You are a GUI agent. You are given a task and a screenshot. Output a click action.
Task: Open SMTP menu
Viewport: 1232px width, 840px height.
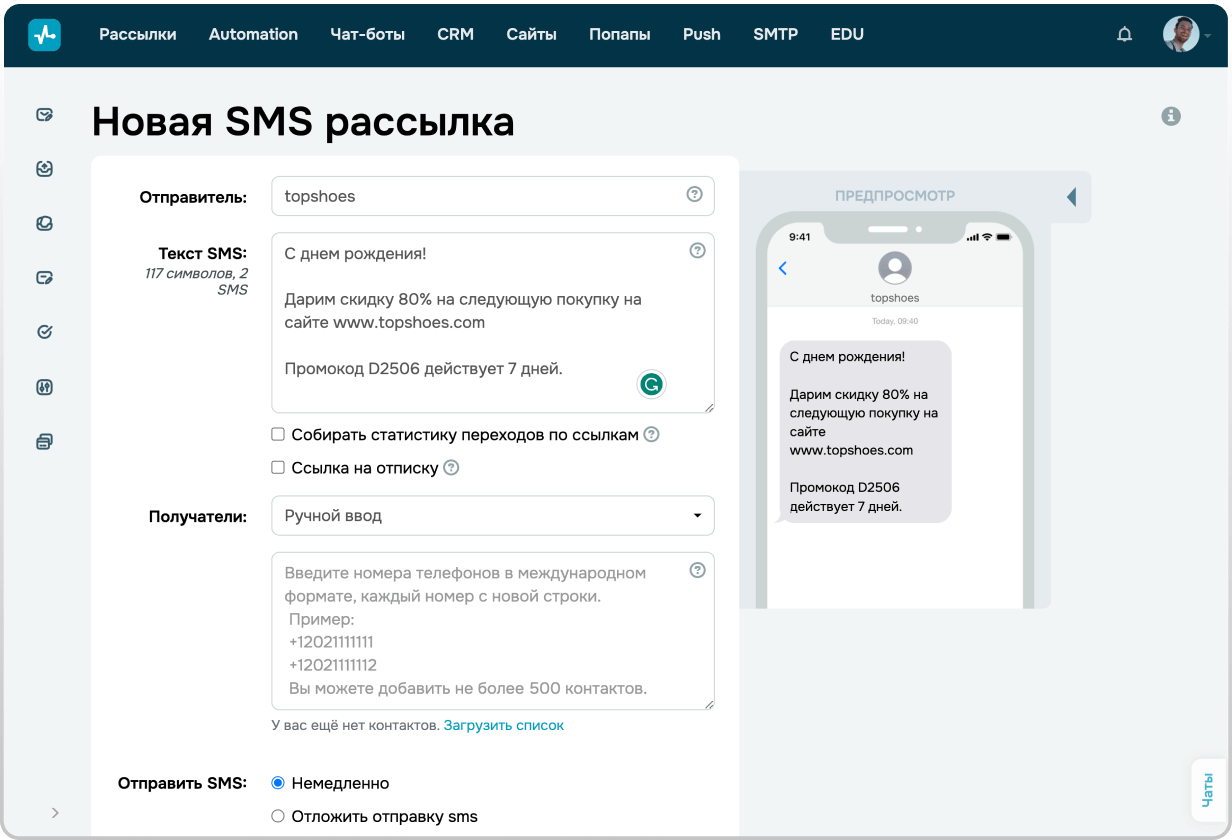tap(776, 34)
